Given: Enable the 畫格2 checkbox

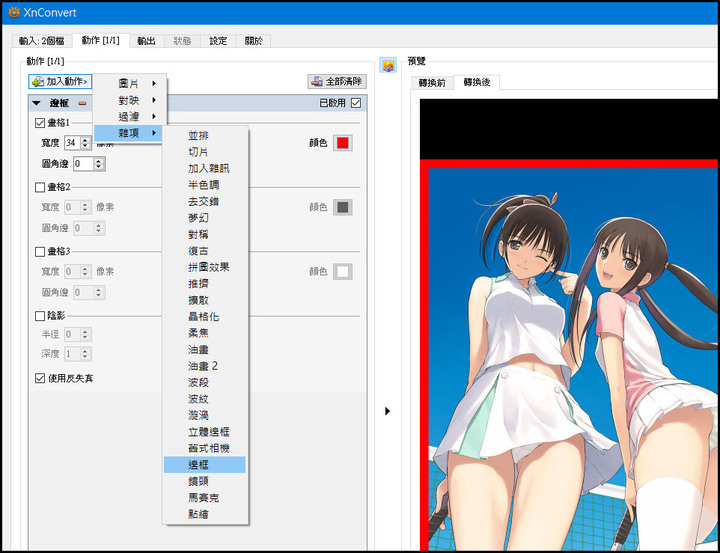Looking at the screenshot, I should point(40,187).
